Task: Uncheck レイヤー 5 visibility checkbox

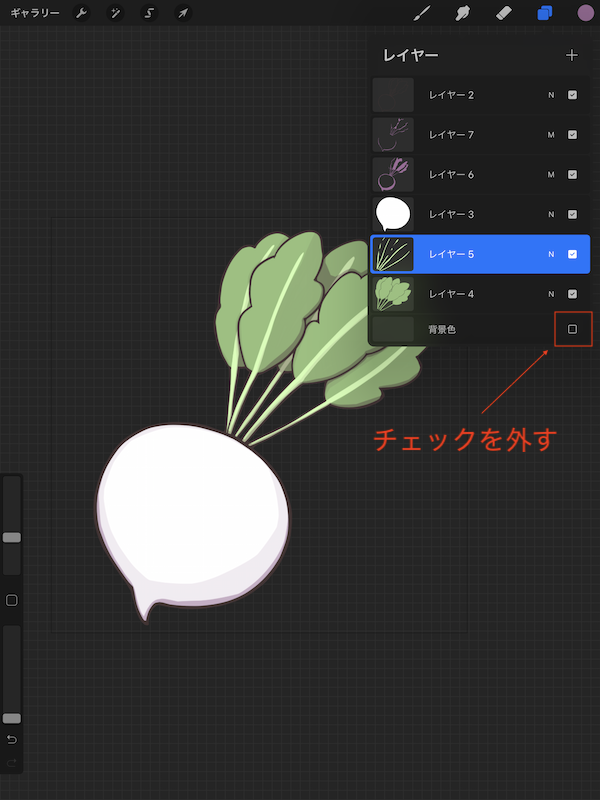Action: 572,254
